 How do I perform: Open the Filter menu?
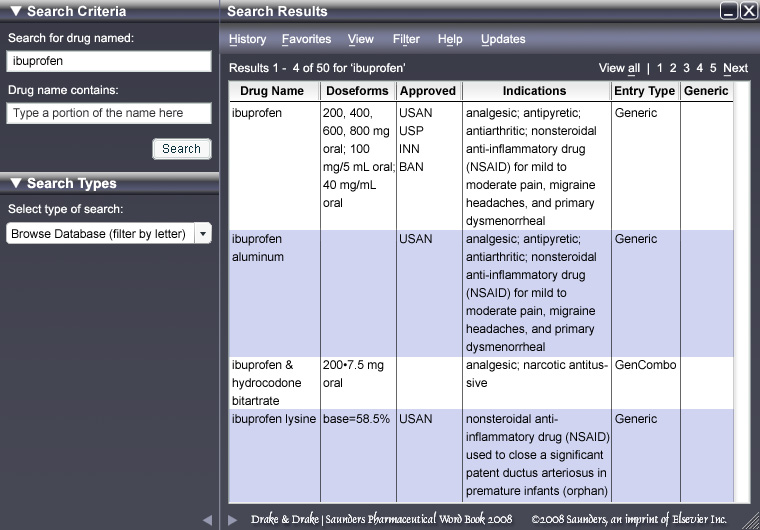pyautogui.click(x=406, y=40)
